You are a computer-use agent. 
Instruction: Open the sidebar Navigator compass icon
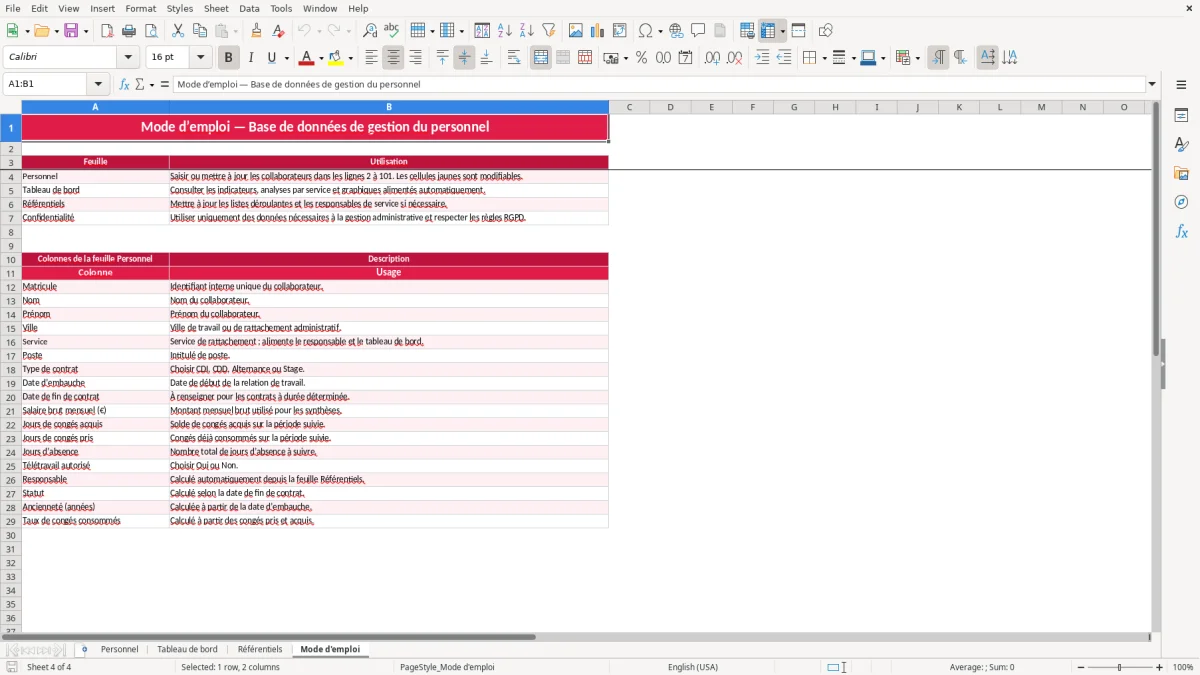(1181, 202)
